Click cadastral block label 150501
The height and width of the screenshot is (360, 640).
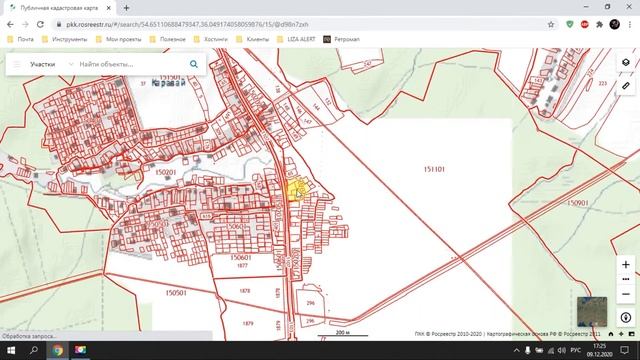pos(176,293)
